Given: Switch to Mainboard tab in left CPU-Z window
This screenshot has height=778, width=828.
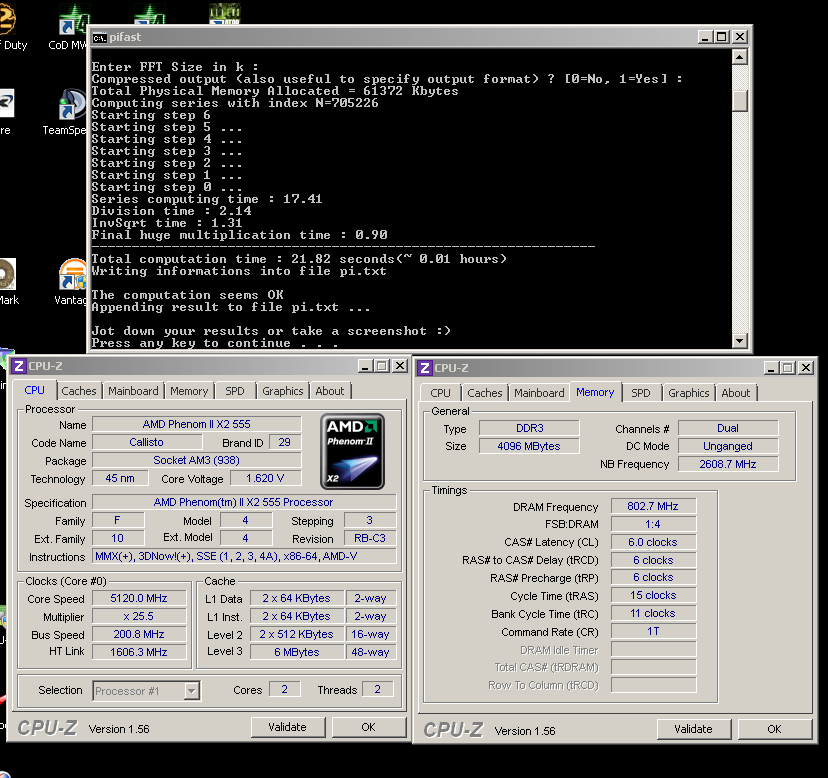Looking at the screenshot, I should click(x=133, y=391).
